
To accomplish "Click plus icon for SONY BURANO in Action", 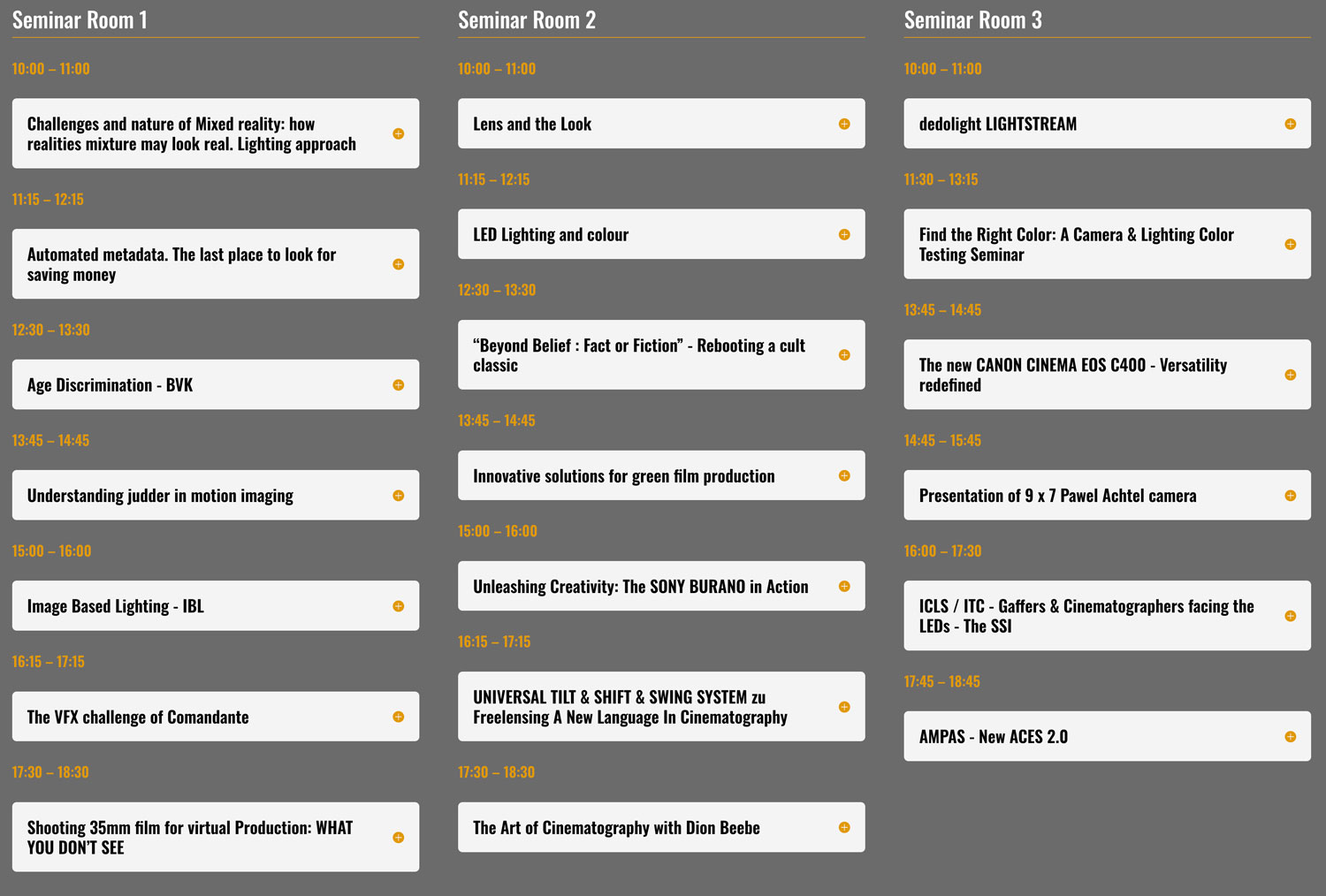I will [844, 586].
